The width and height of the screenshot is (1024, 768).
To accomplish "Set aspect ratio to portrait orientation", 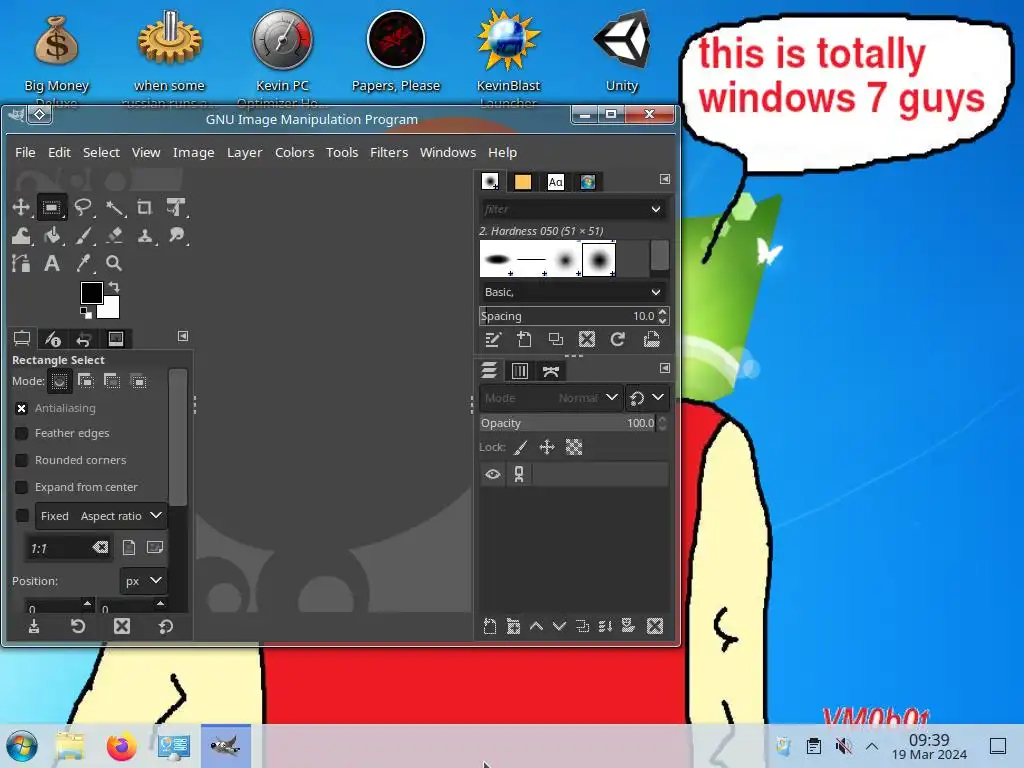I will click(129, 547).
